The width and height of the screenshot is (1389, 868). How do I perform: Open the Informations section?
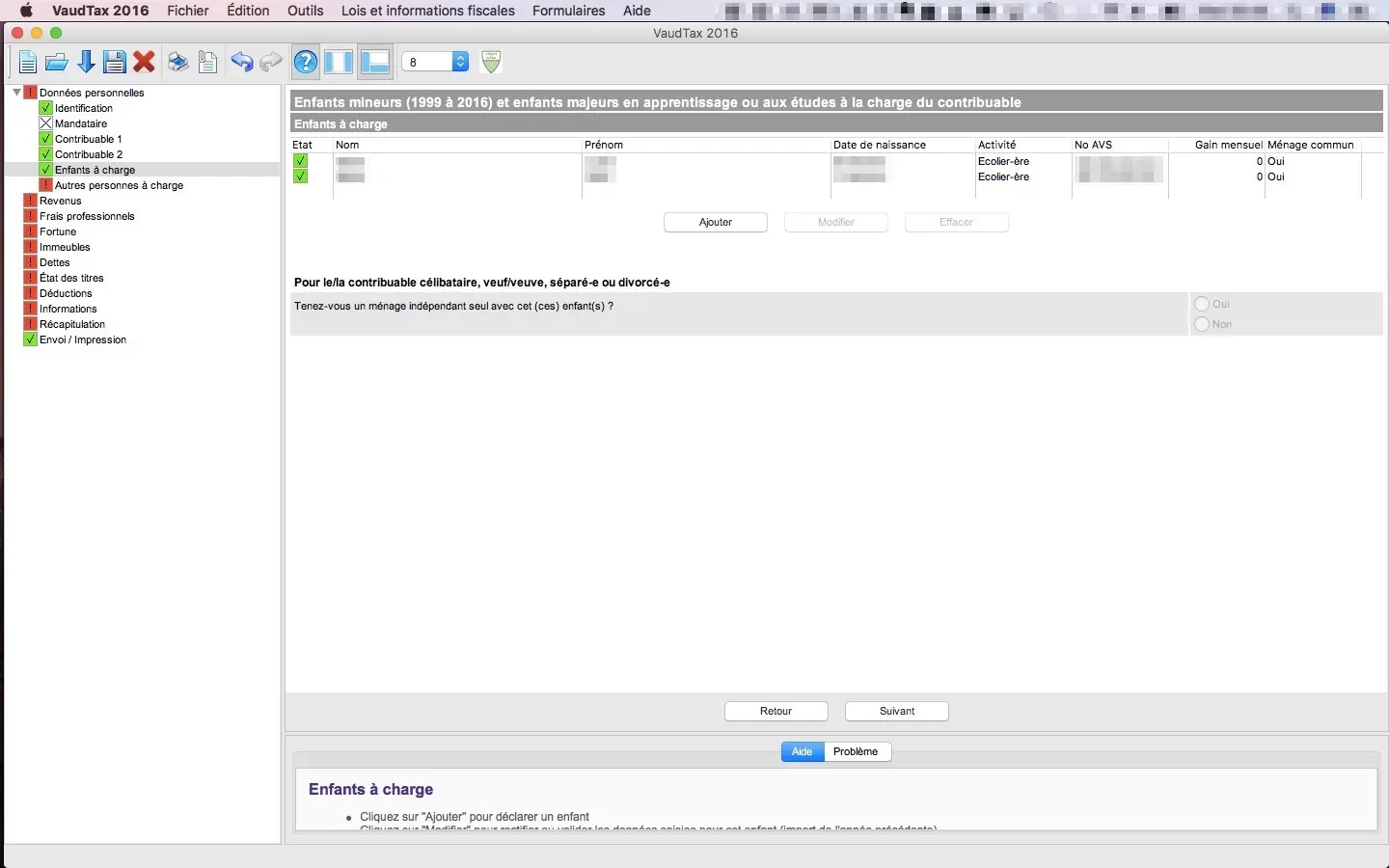(x=68, y=309)
